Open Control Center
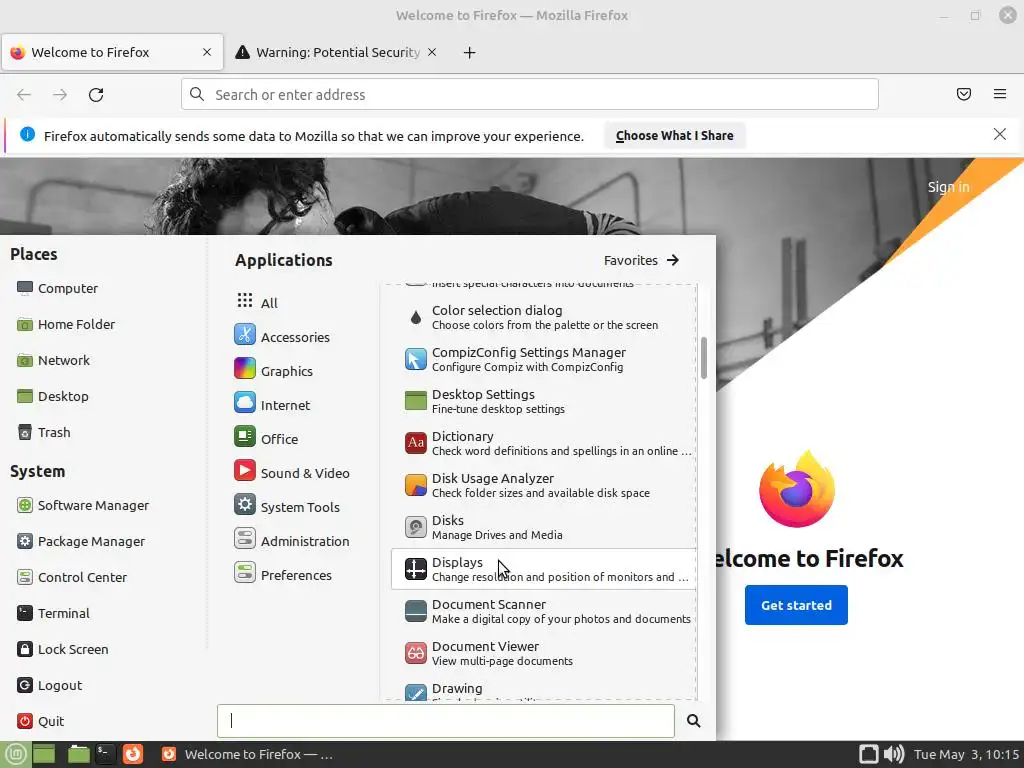The width and height of the screenshot is (1024, 768). pos(72,577)
